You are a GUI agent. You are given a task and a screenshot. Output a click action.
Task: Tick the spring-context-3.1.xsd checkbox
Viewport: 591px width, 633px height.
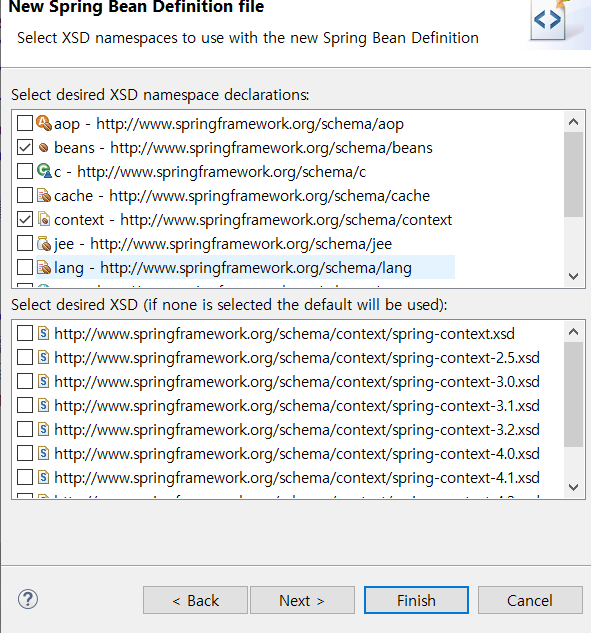click(x=25, y=405)
